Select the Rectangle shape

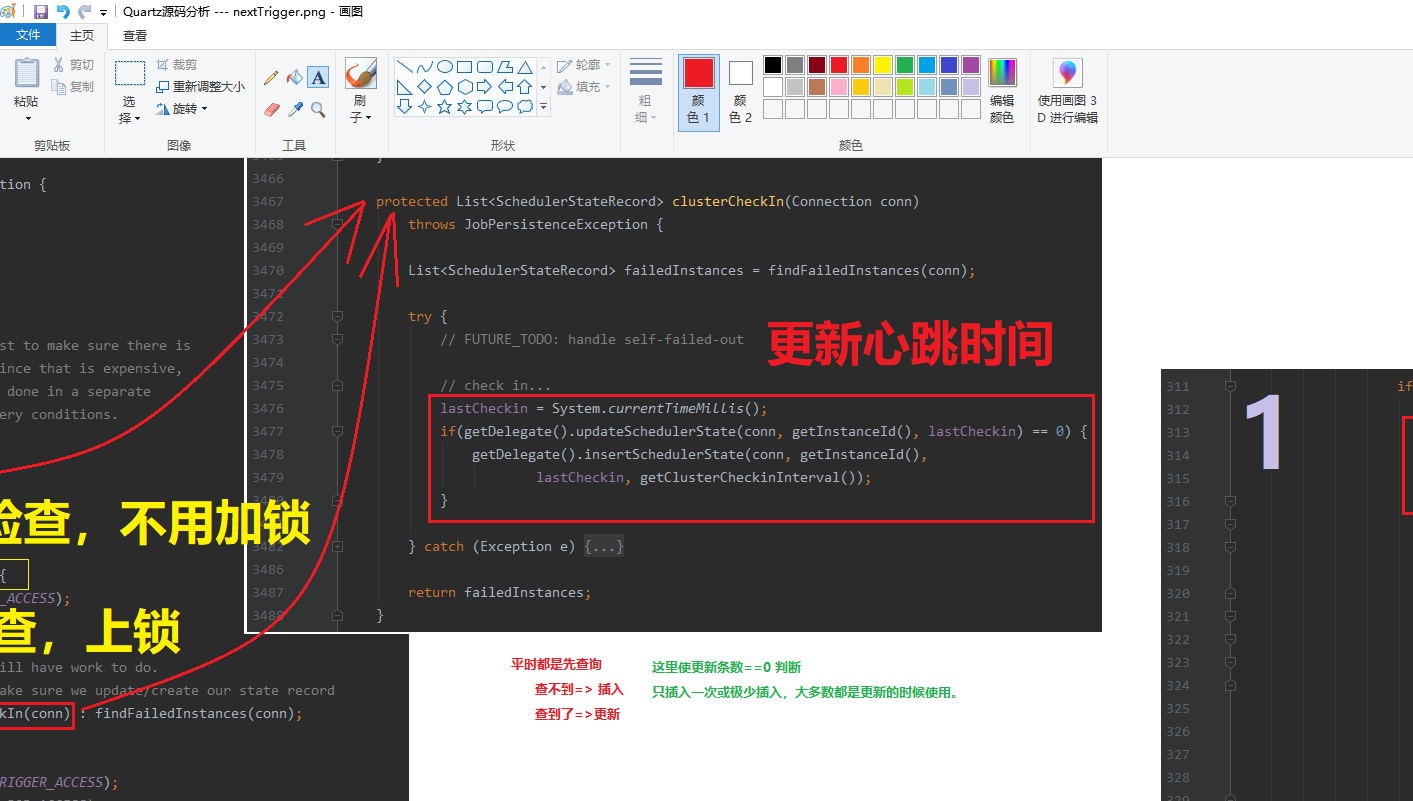[465, 67]
